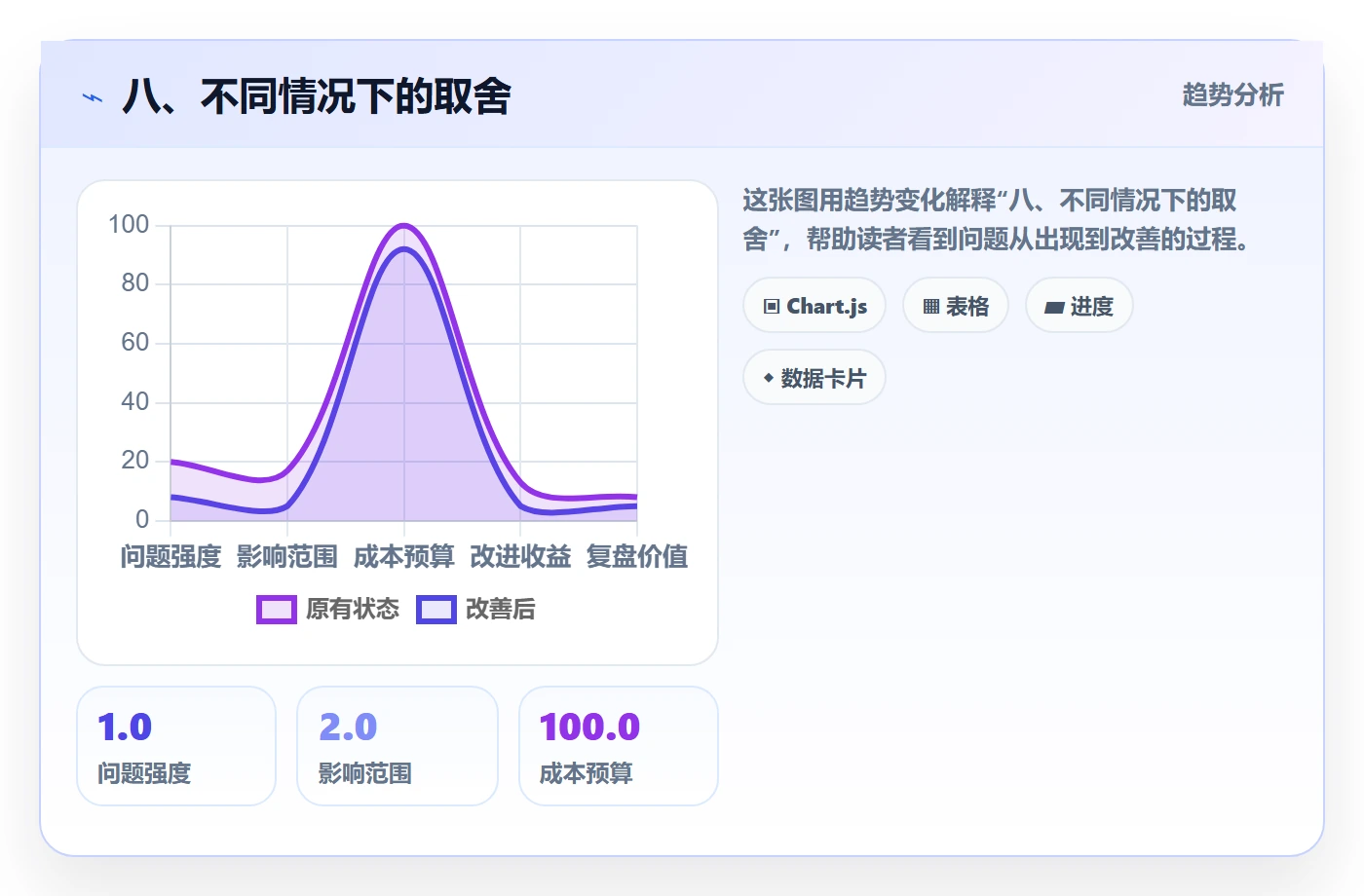Image resolution: width=1364 pixels, height=896 pixels.
Task: Click the 数据卡片 diamond icon
Action: (x=769, y=378)
